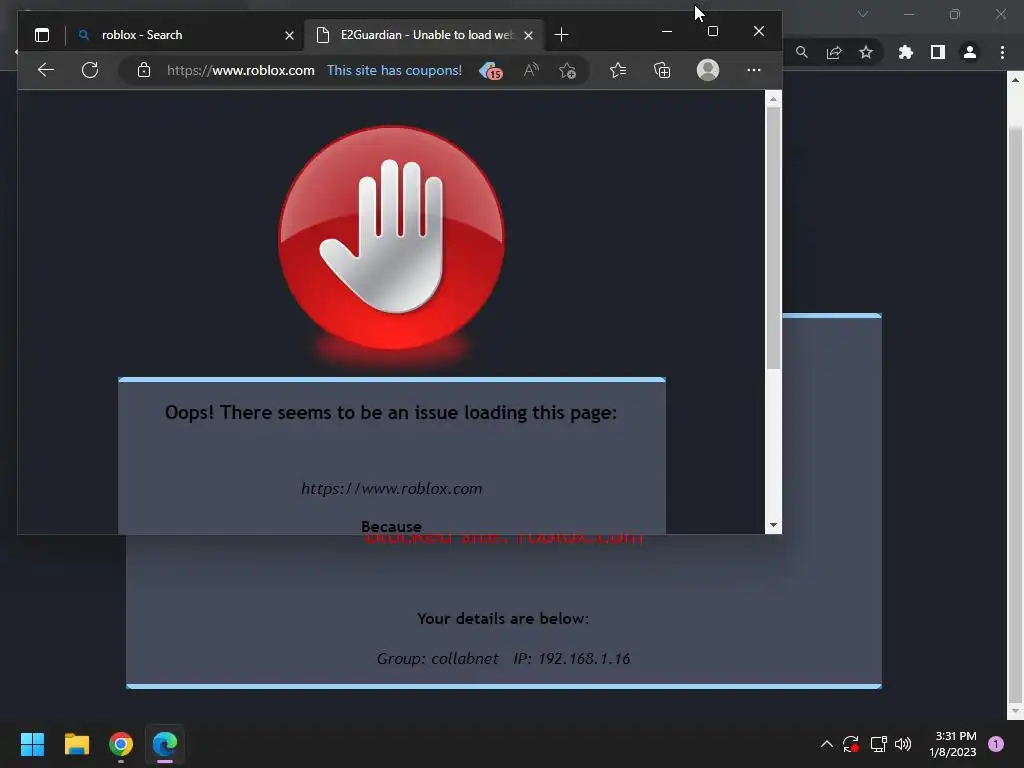Click the Edge address bar URL
Viewport: 1024px width, 768px height.
coord(240,70)
